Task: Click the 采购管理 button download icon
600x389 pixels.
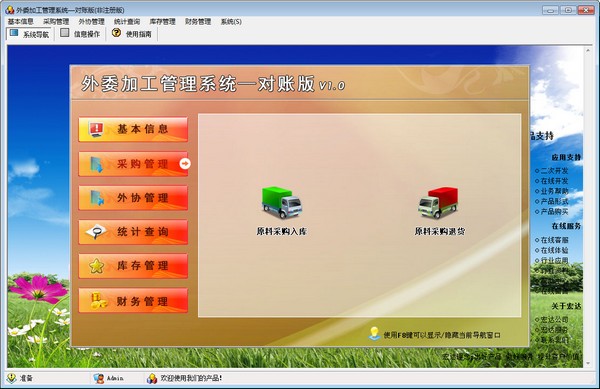Action: [x=96, y=164]
